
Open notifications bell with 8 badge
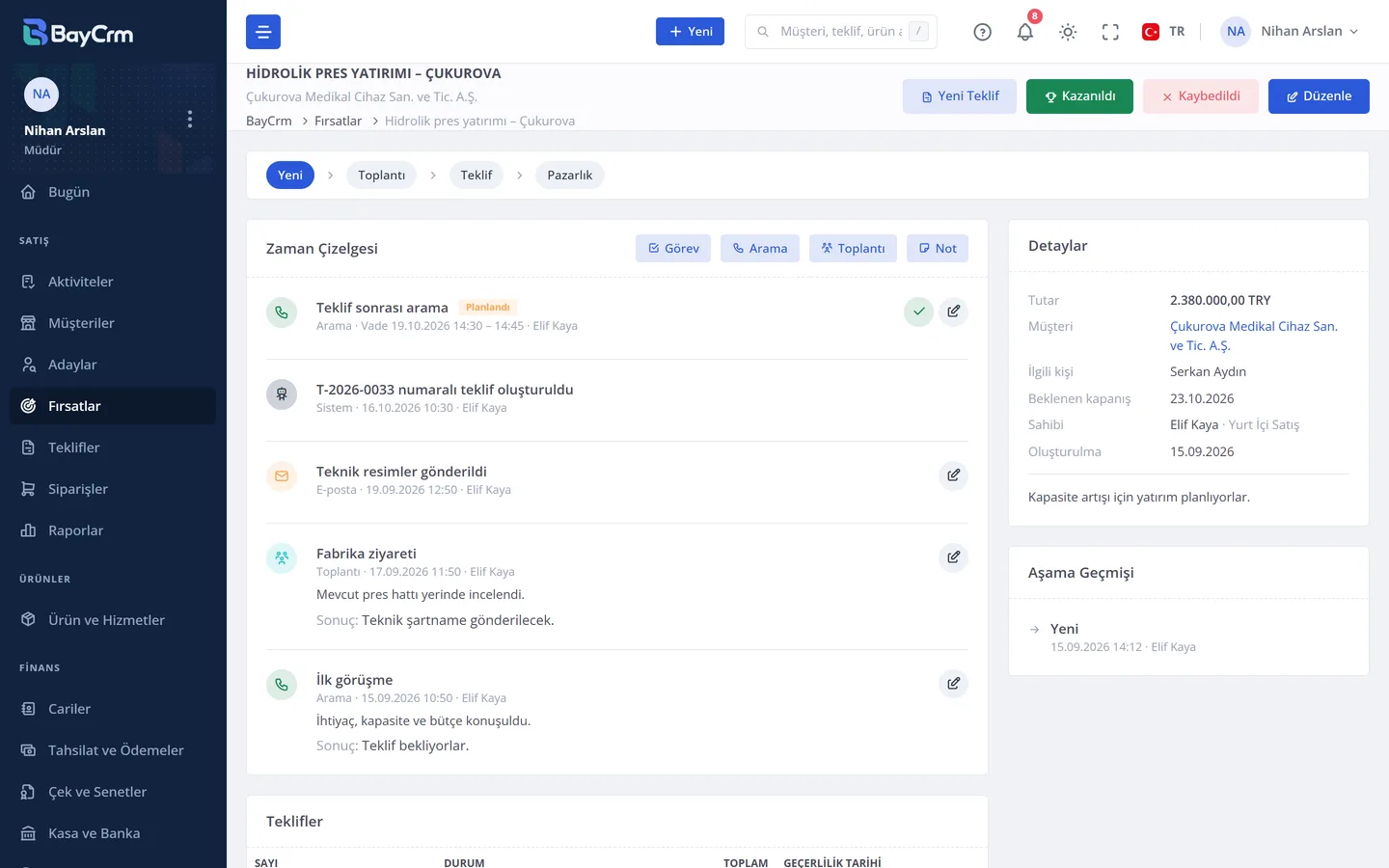[1025, 32]
